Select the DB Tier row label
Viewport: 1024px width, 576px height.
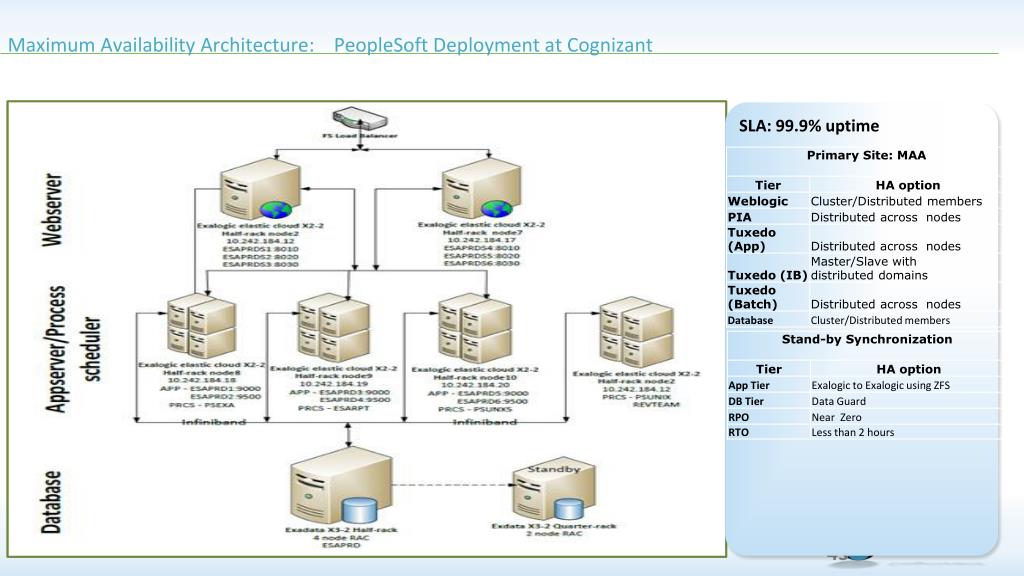click(x=746, y=402)
